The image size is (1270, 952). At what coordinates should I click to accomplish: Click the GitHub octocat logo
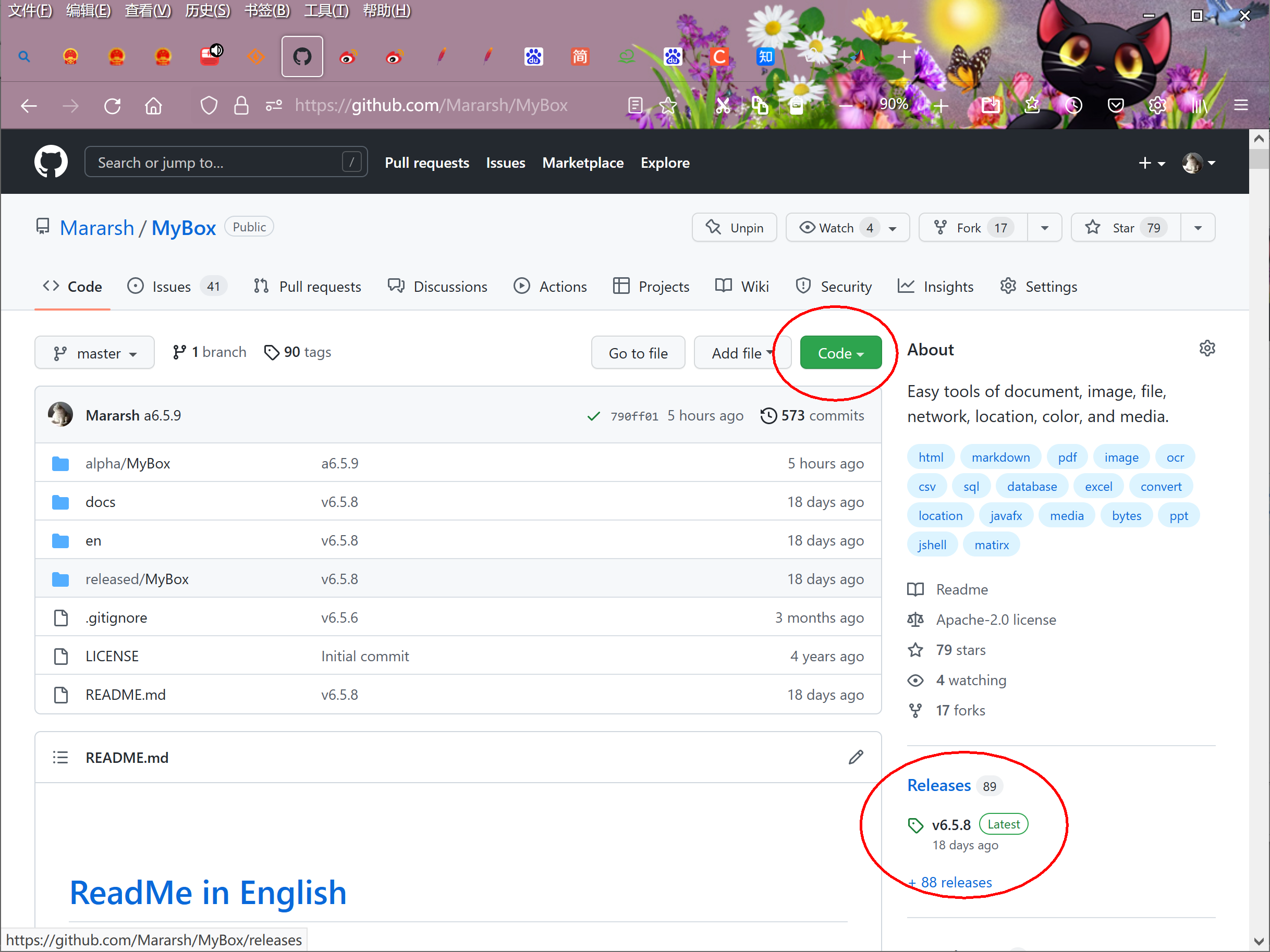point(51,163)
